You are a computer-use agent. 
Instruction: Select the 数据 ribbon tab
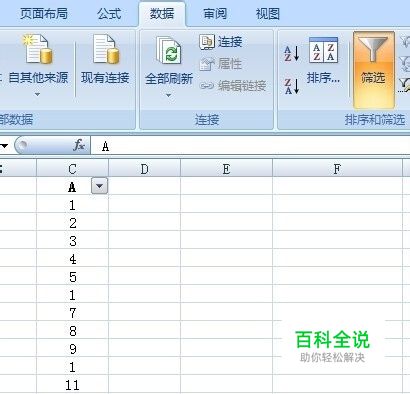pos(162,14)
